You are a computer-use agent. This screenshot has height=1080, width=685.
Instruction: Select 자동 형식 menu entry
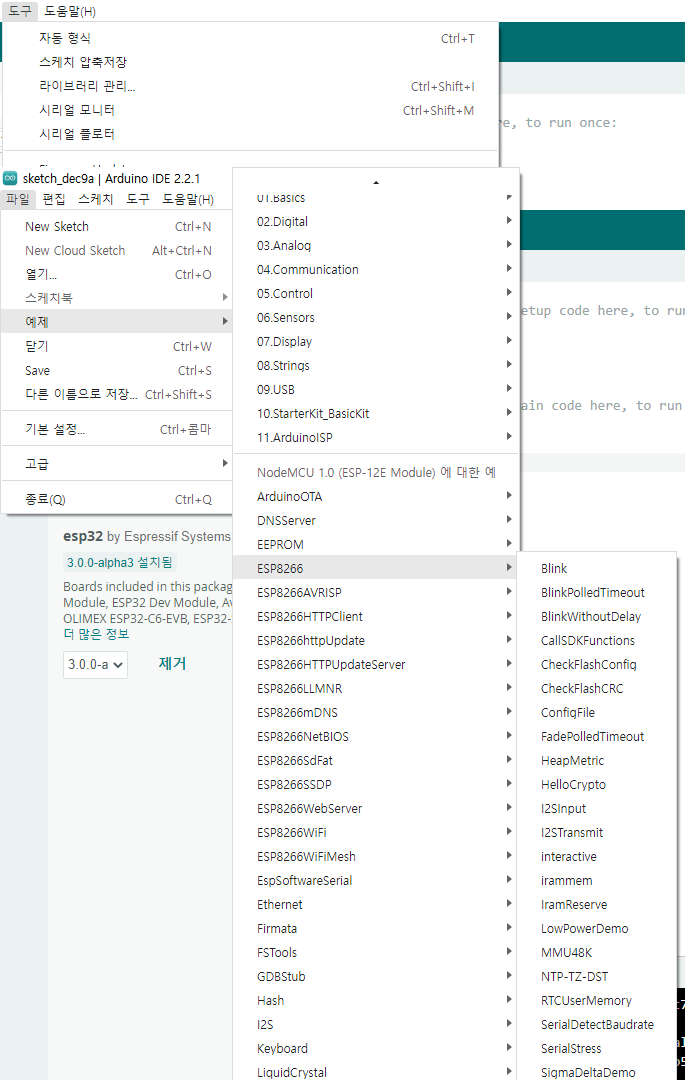point(251,39)
